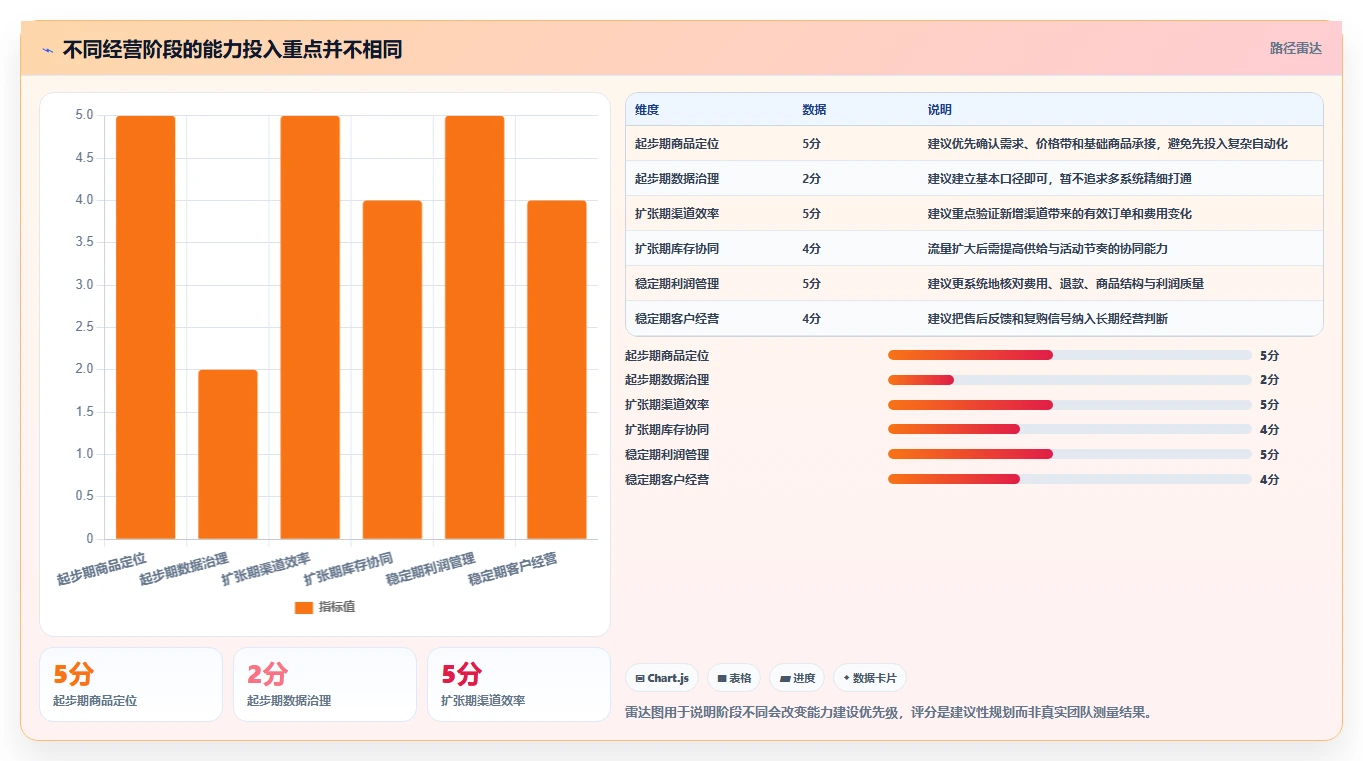1363x761 pixels.
Task: Click the 指标值 legend label text
Action: coord(337,608)
